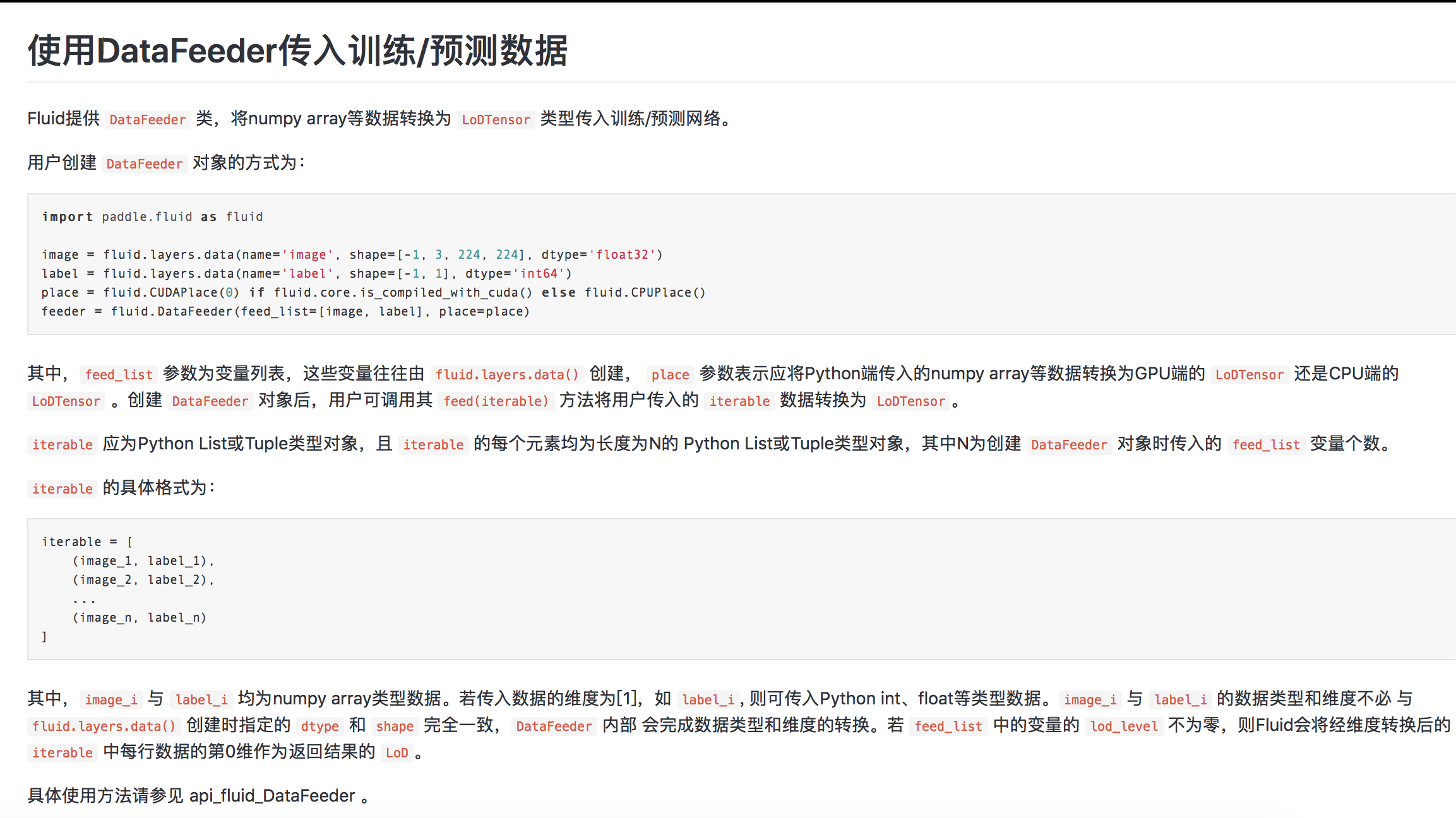Click the 'float32' string in code
The image size is (1456, 818).
pyautogui.click(x=622, y=254)
